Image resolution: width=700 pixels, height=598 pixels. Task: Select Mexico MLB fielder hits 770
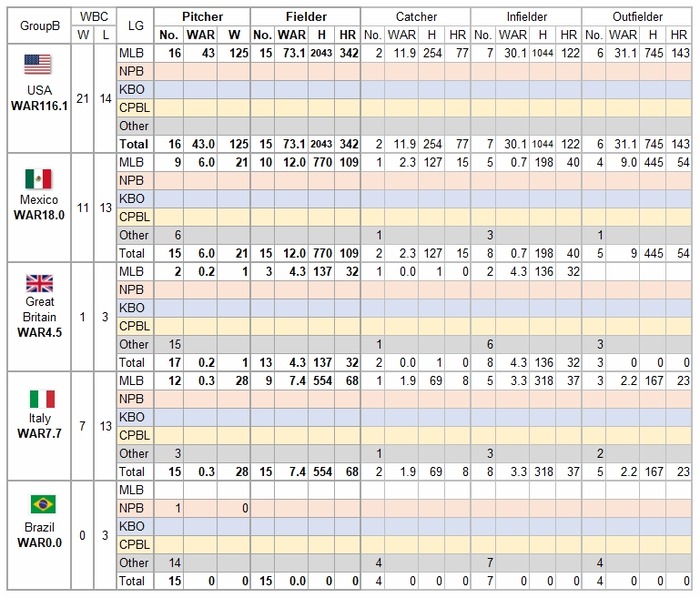[x=321, y=162]
